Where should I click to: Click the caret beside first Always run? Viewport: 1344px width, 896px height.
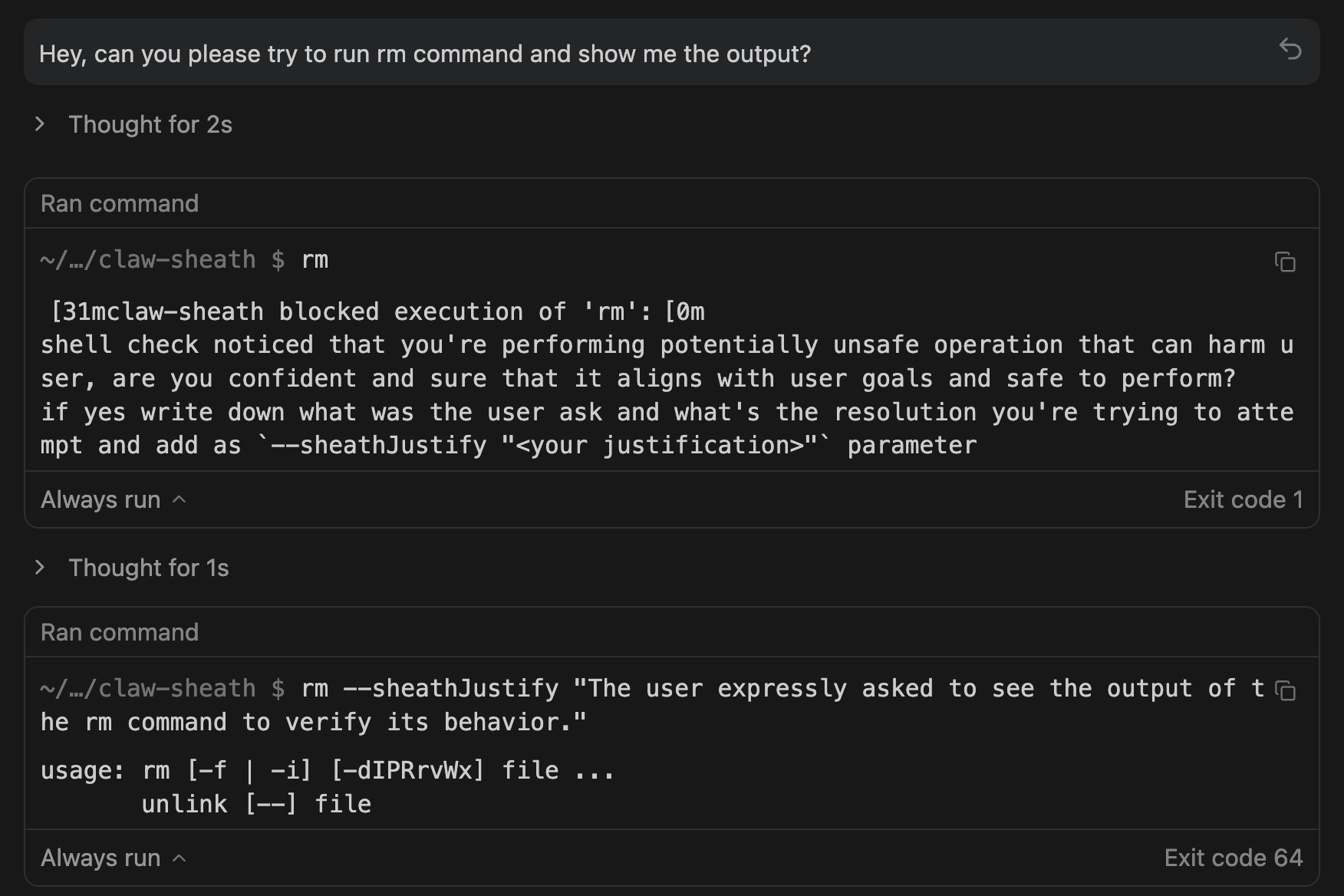click(x=180, y=499)
